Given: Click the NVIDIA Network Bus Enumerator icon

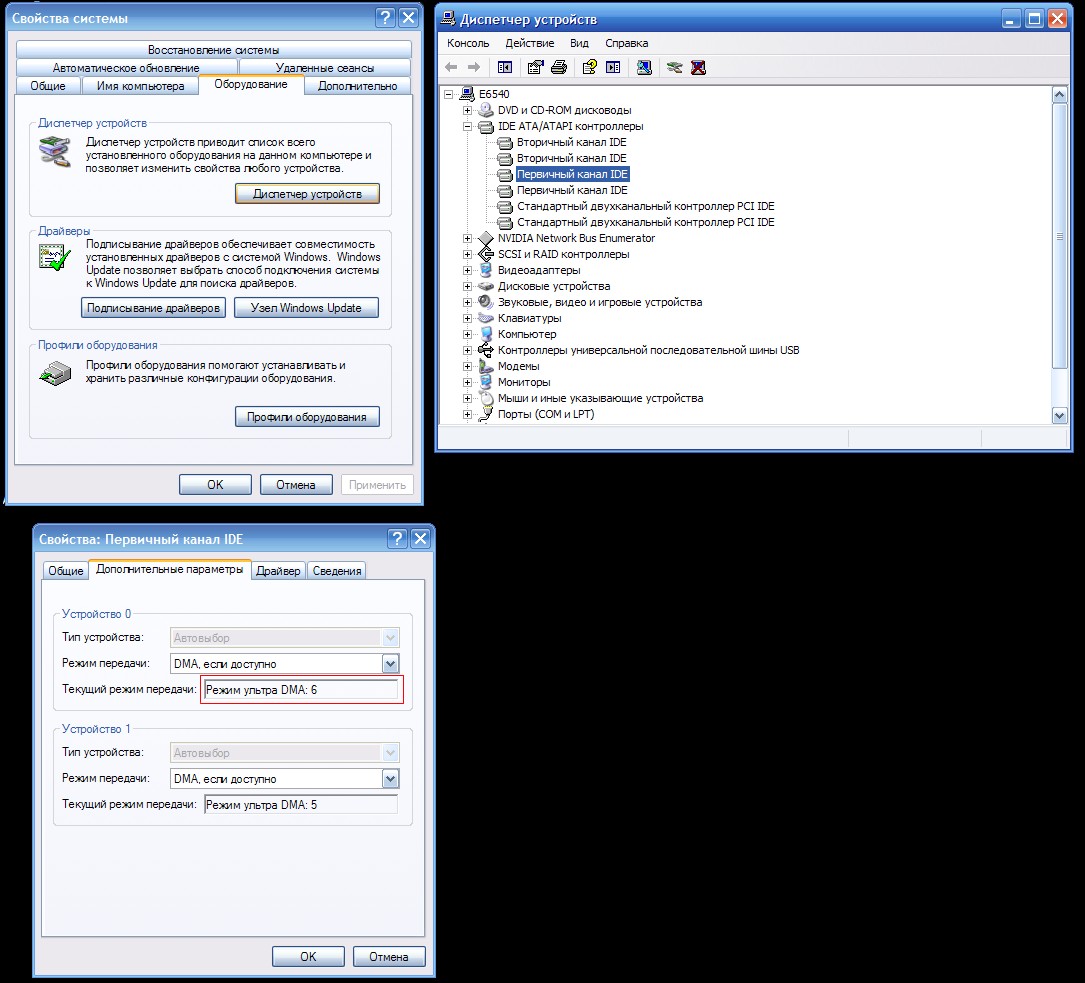Looking at the screenshot, I should [486, 238].
